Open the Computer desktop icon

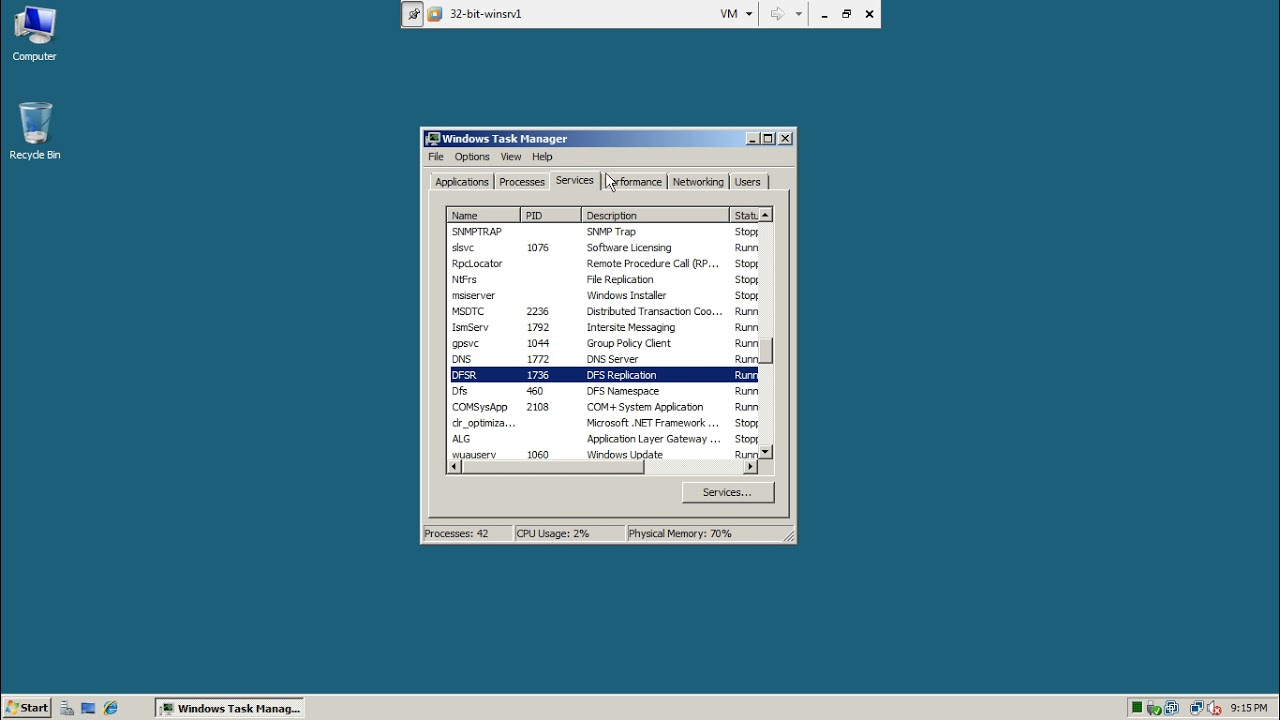(34, 34)
